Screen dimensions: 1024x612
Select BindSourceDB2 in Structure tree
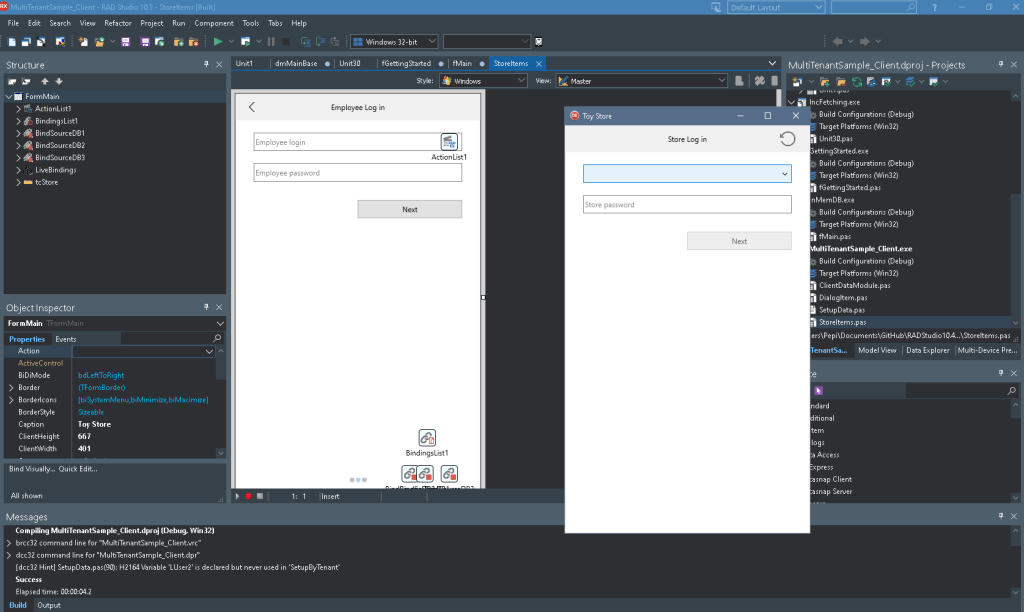pos(60,146)
